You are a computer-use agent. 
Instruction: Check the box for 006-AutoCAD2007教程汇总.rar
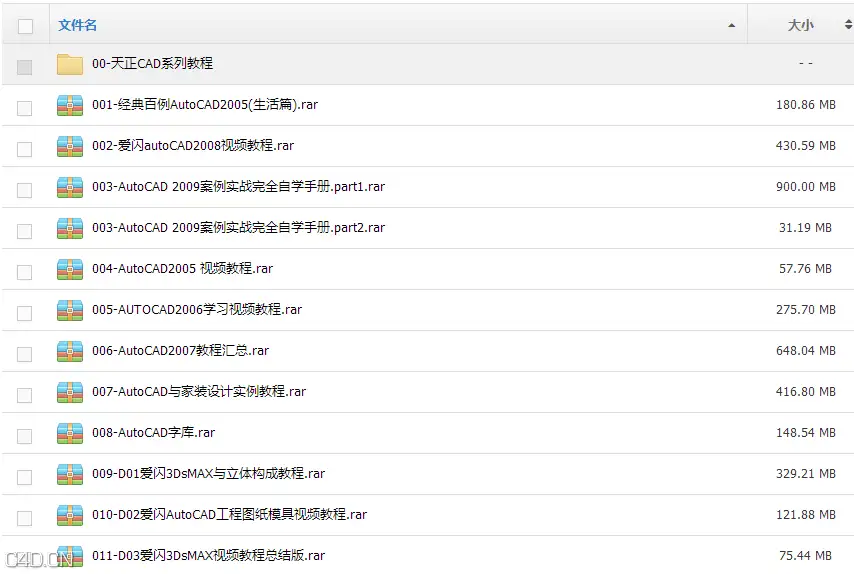click(x=25, y=354)
